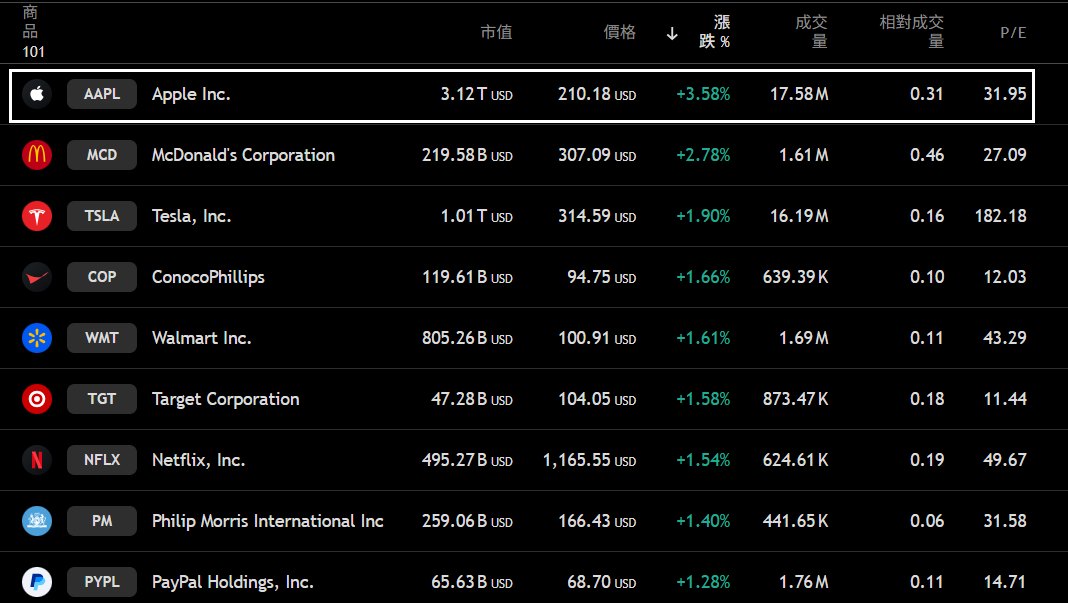Select the Tesla red logo icon

click(37, 216)
